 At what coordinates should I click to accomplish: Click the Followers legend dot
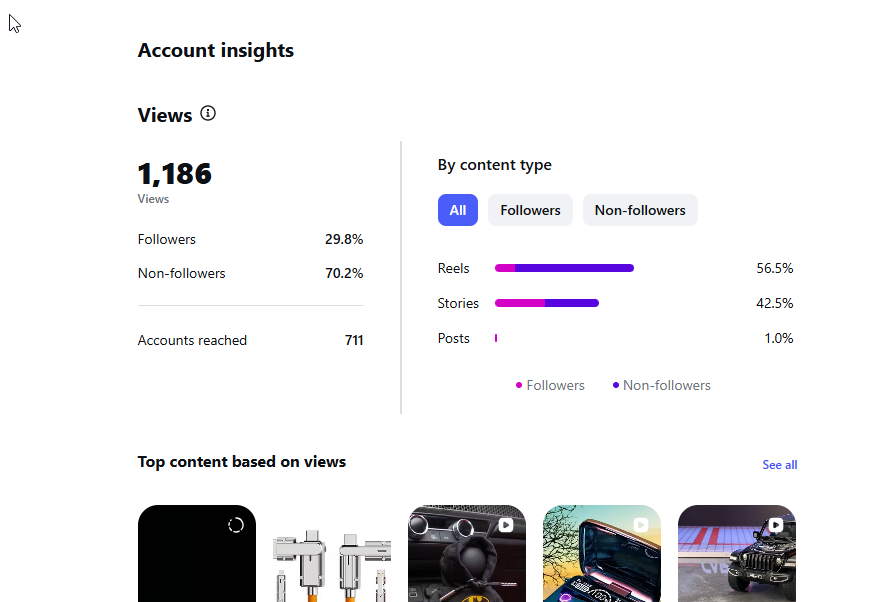519,385
